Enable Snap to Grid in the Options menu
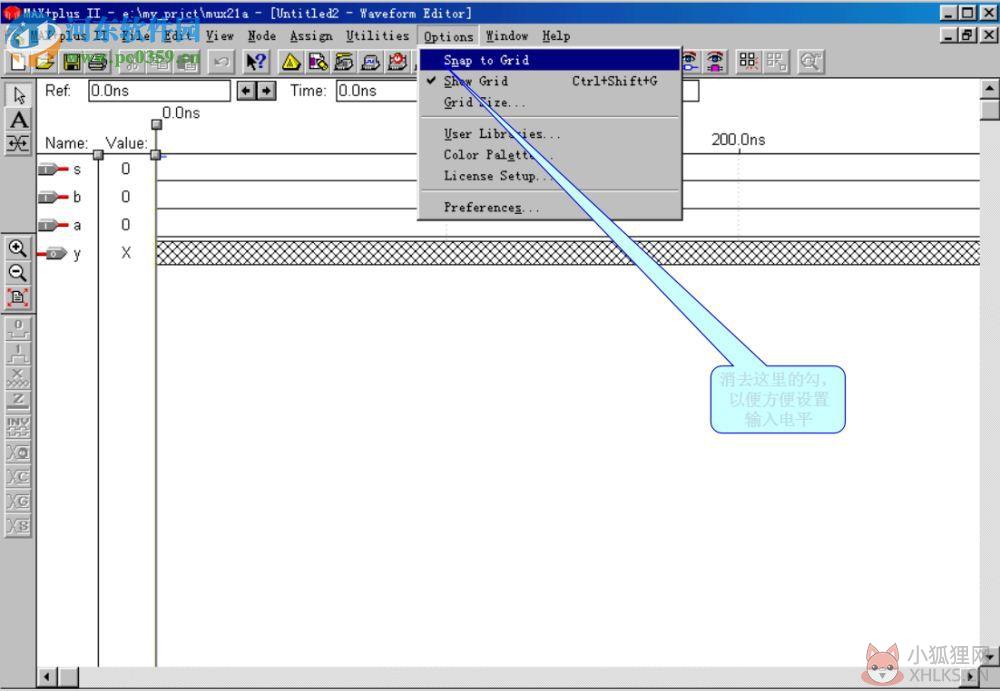The height and width of the screenshot is (691, 1000). click(x=550, y=60)
